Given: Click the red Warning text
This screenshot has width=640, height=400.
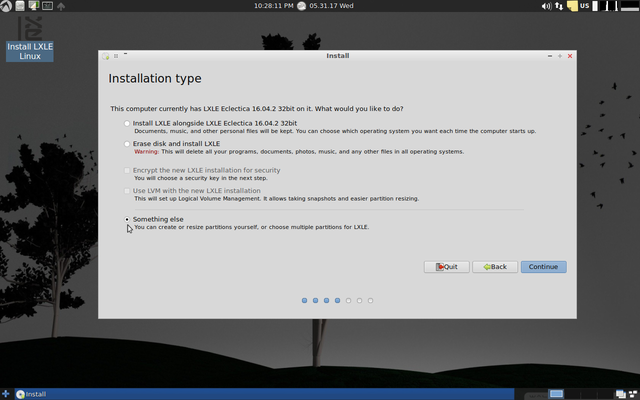Looking at the screenshot, I should pyautogui.click(x=146, y=152).
